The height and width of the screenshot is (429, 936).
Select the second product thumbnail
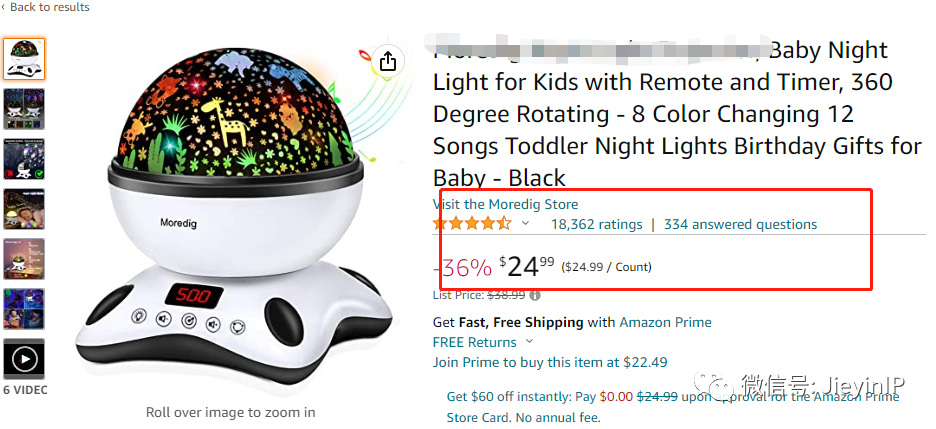(x=24, y=109)
